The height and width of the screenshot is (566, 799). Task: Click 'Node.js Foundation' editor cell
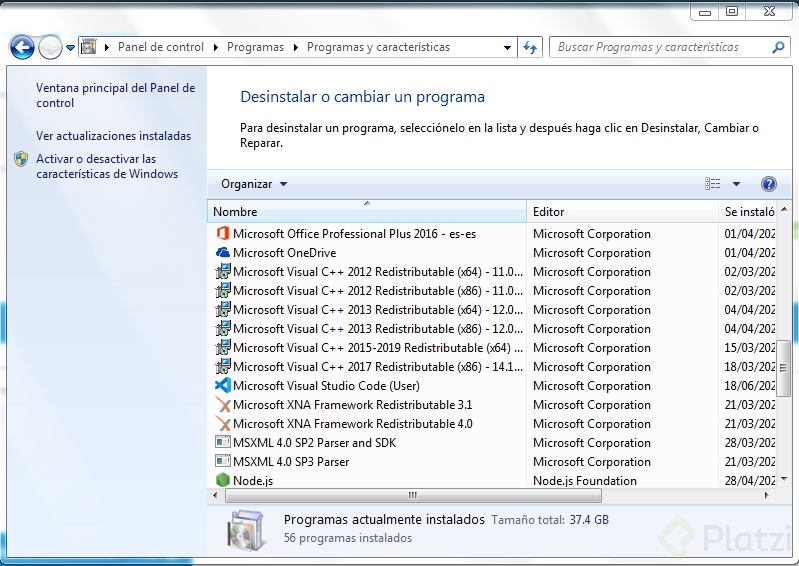pyautogui.click(x=584, y=480)
